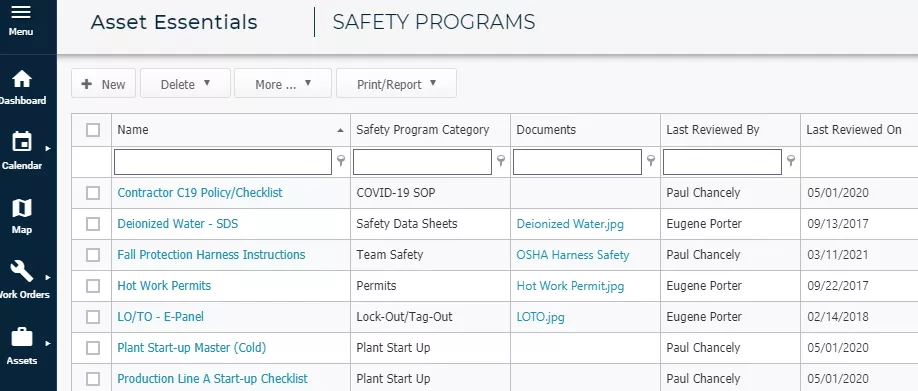
Task: Sort by Documents column header
Action: click(x=546, y=130)
